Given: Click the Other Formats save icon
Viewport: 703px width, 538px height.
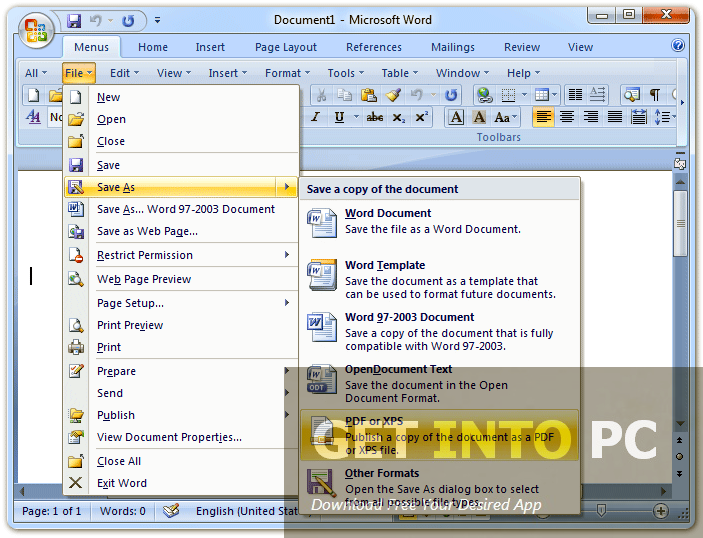Looking at the screenshot, I should point(321,483).
